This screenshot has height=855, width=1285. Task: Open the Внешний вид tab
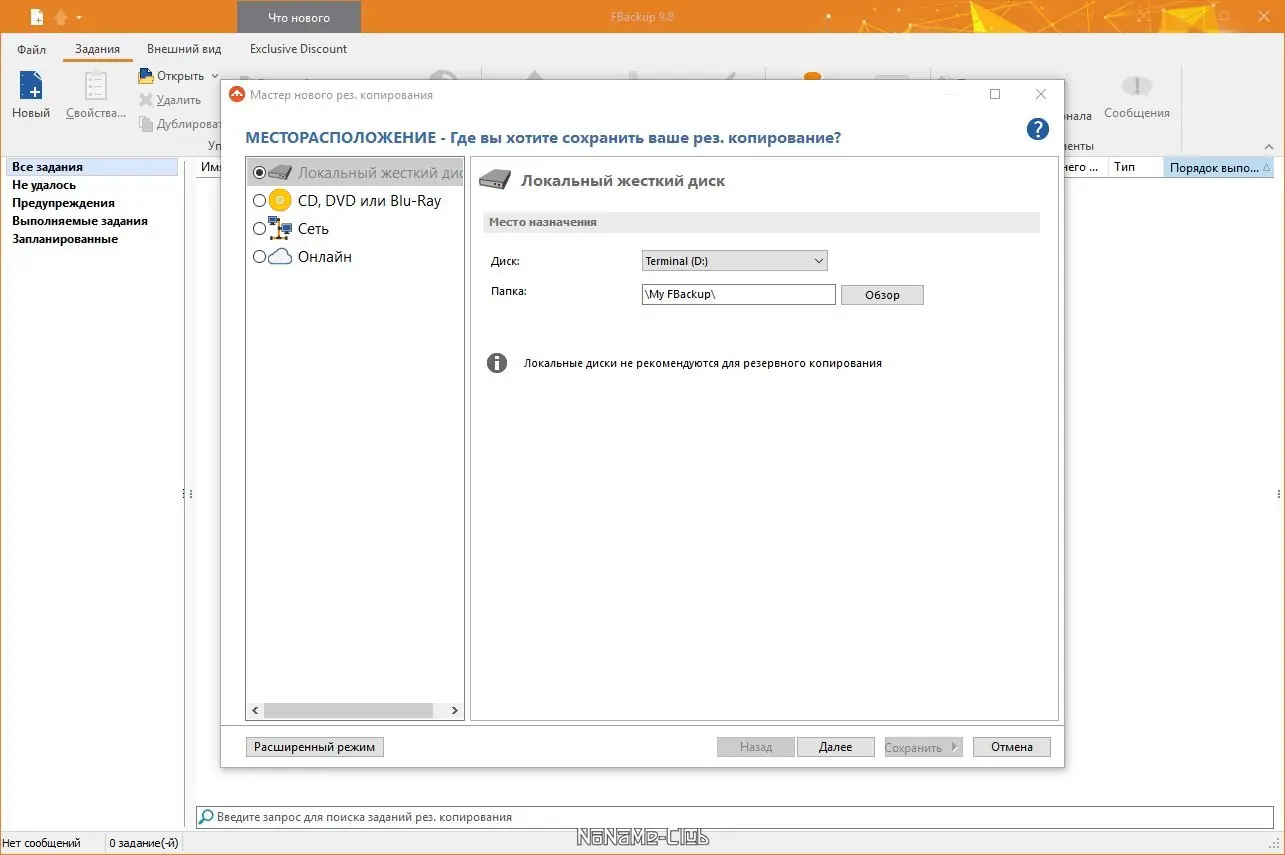pyautogui.click(x=184, y=49)
